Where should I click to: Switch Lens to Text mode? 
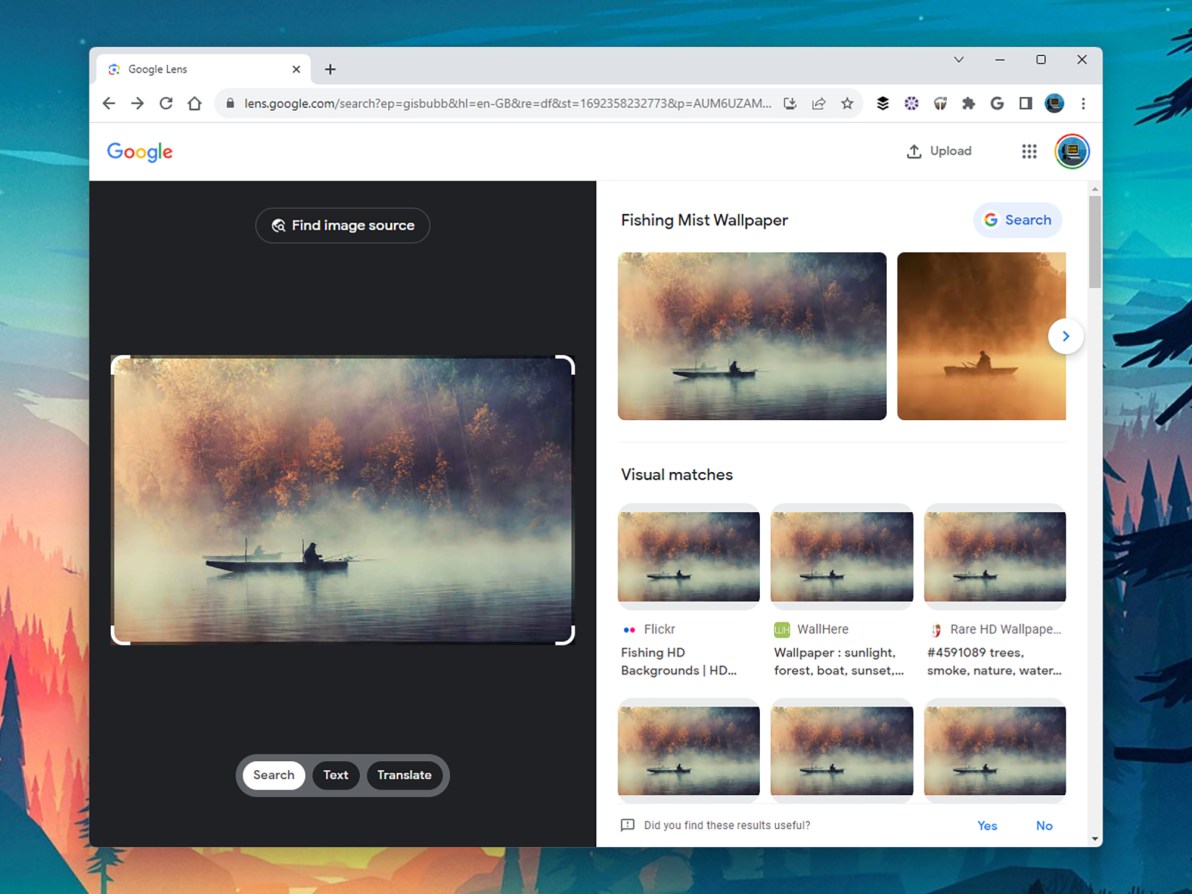335,775
